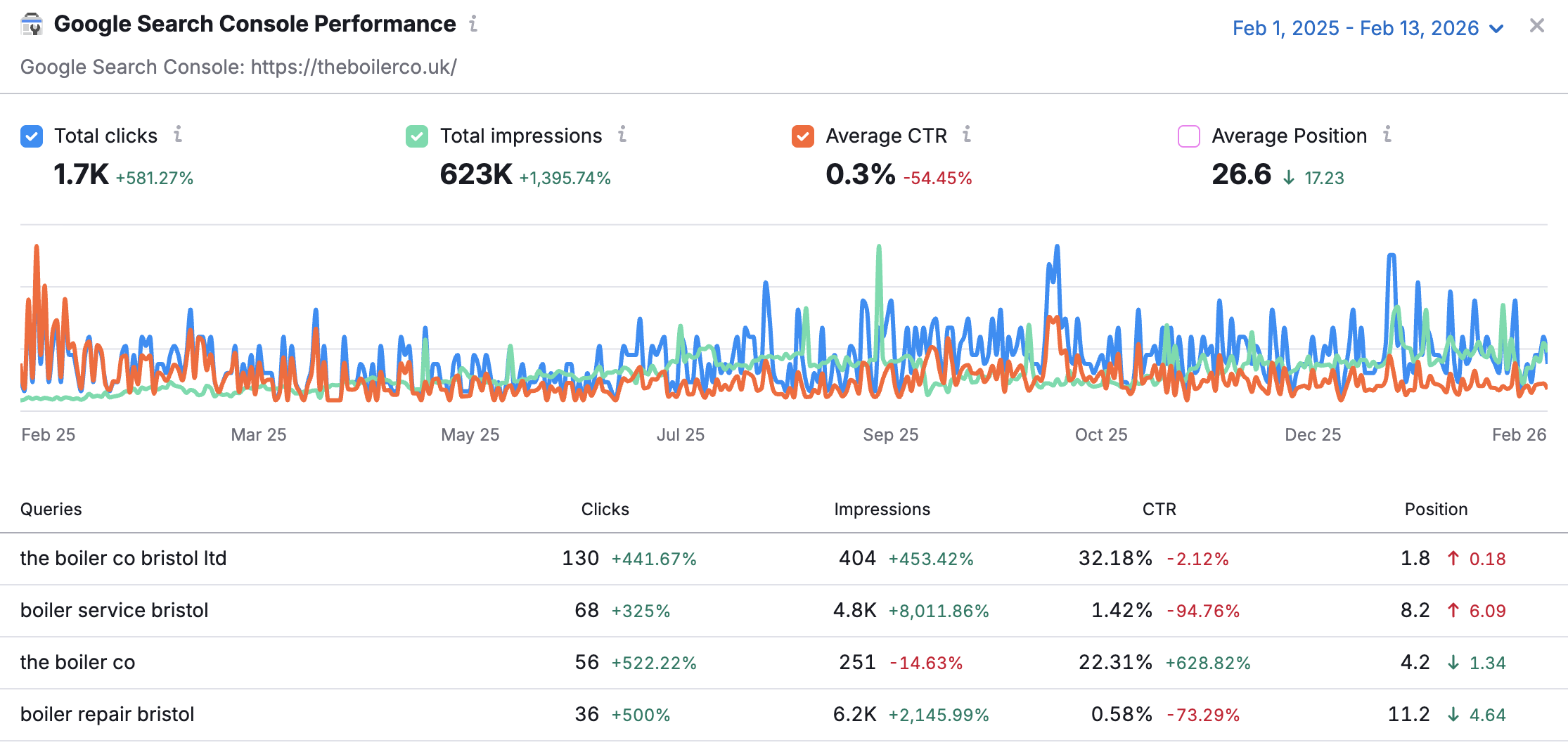Uncheck the Total impressions checkbox

tap(417, 136)
